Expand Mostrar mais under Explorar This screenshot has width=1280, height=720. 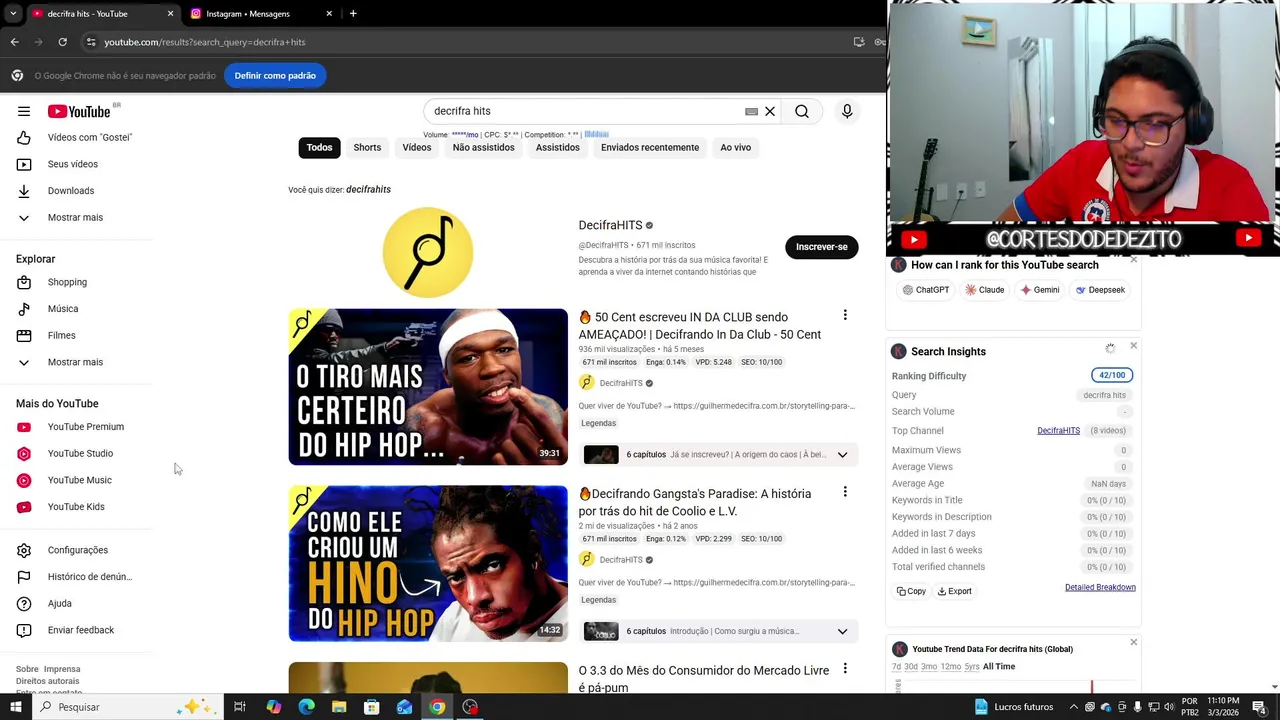click(x=76, y=362)
